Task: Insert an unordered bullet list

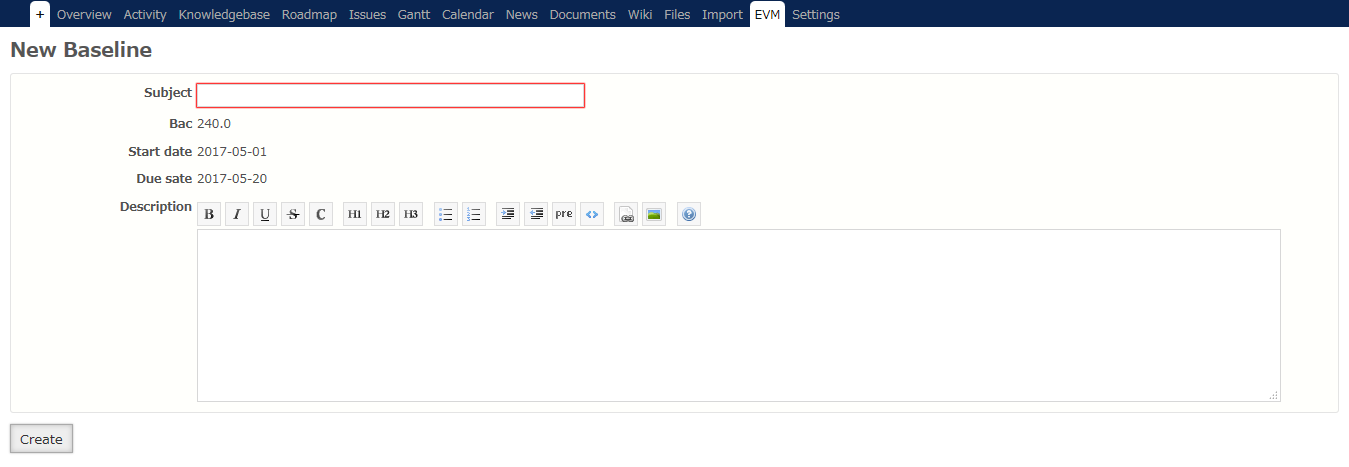Action: click(x=446, y=214)
